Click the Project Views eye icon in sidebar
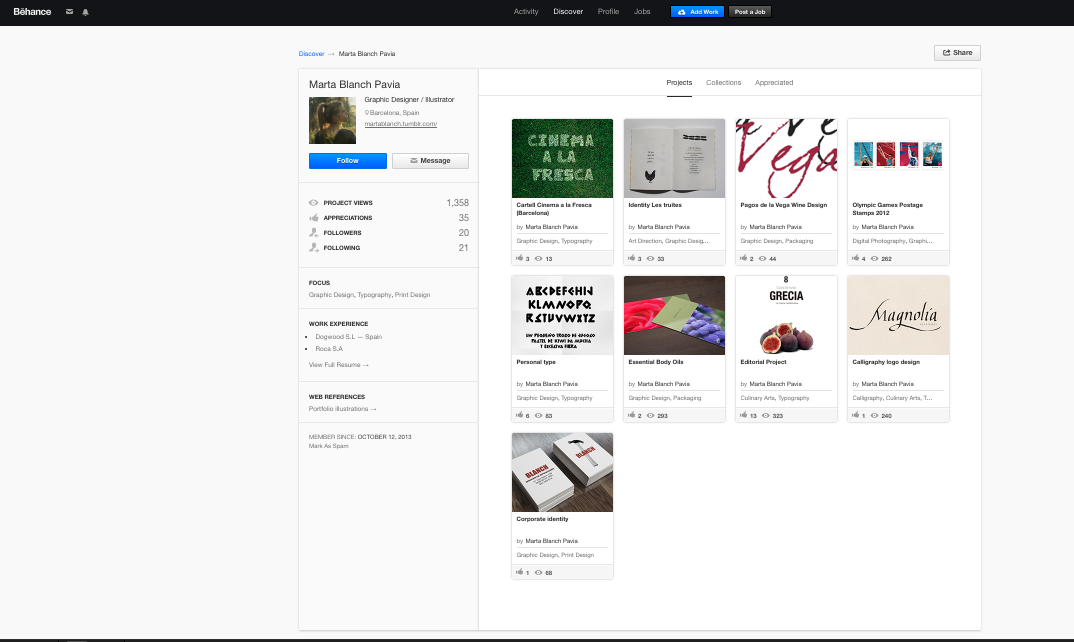The image size is (1074, 642). coord(314,203)
